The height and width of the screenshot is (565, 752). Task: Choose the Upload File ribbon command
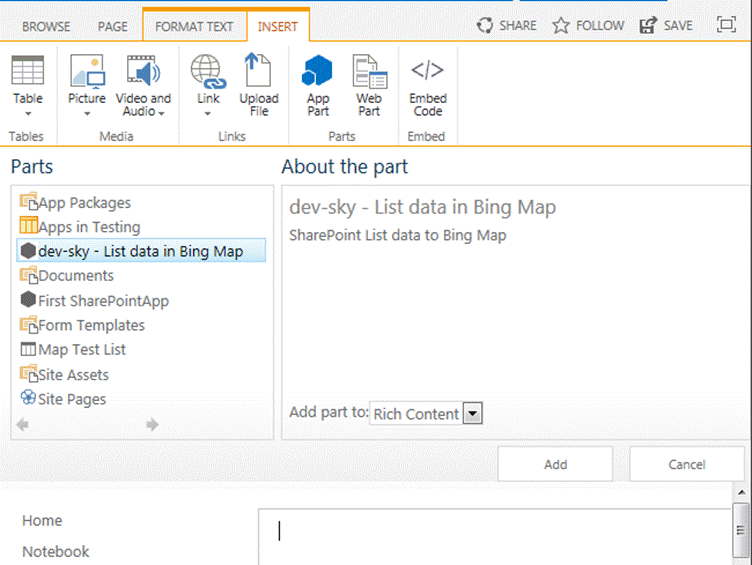[258, 84]
